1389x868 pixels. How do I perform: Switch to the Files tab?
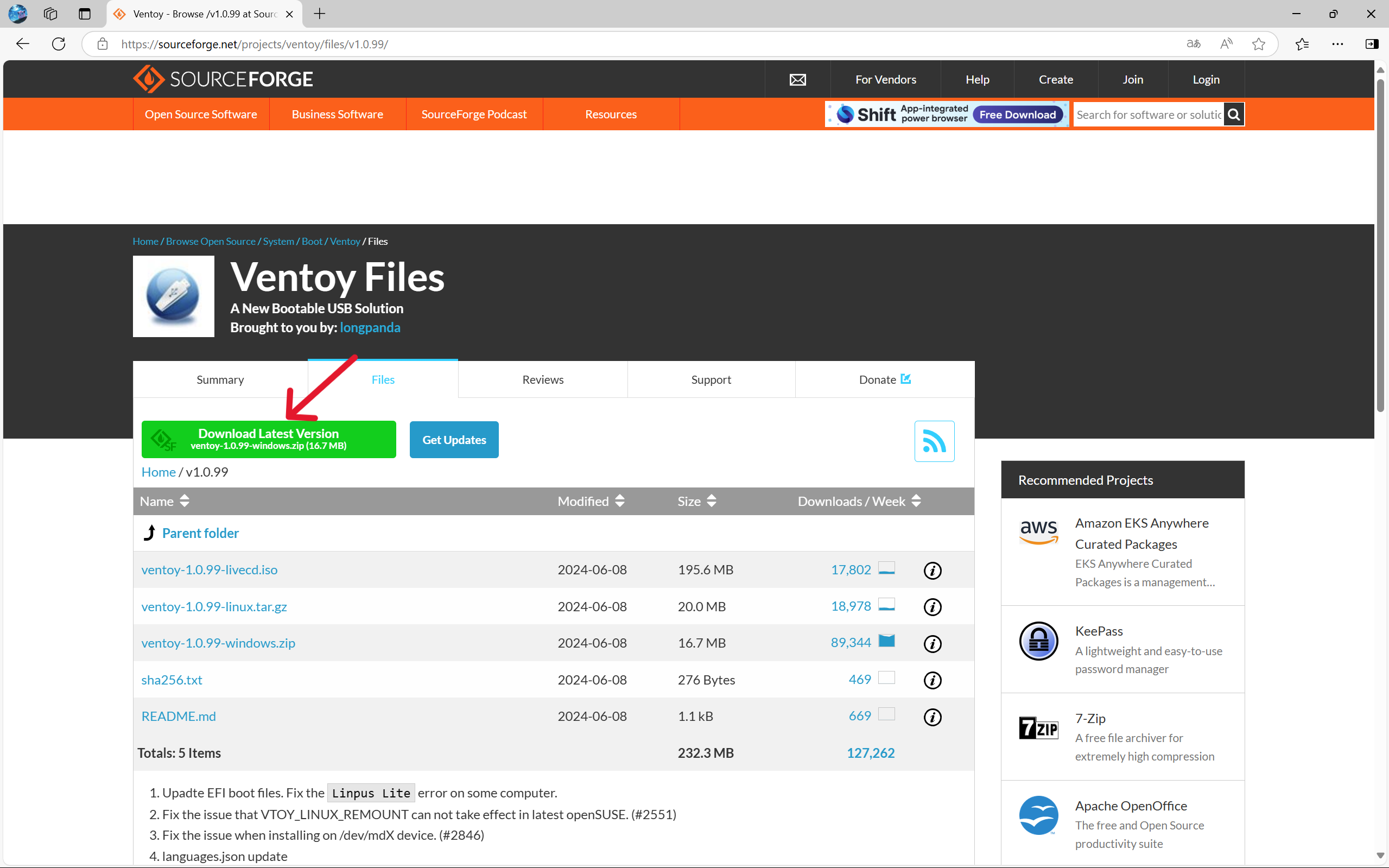click(x=383, y=379)
